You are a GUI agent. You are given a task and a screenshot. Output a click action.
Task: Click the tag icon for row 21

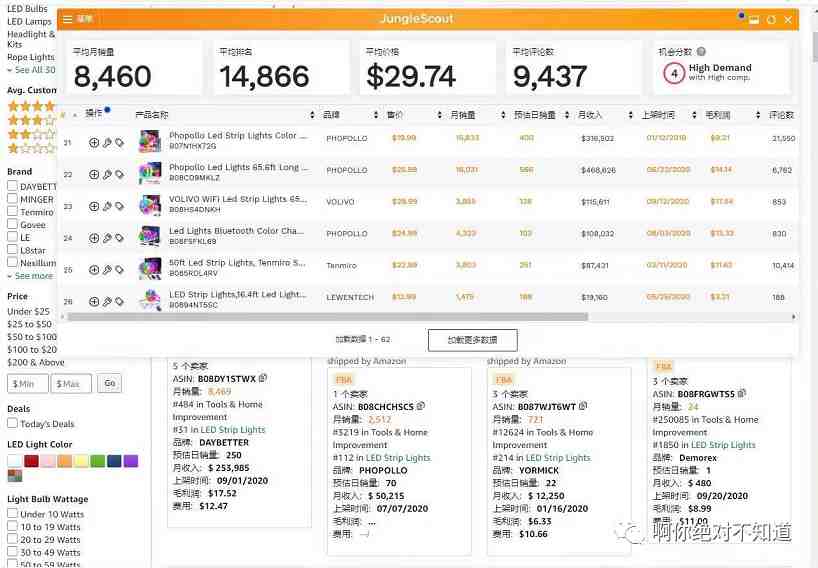(119, 142)
